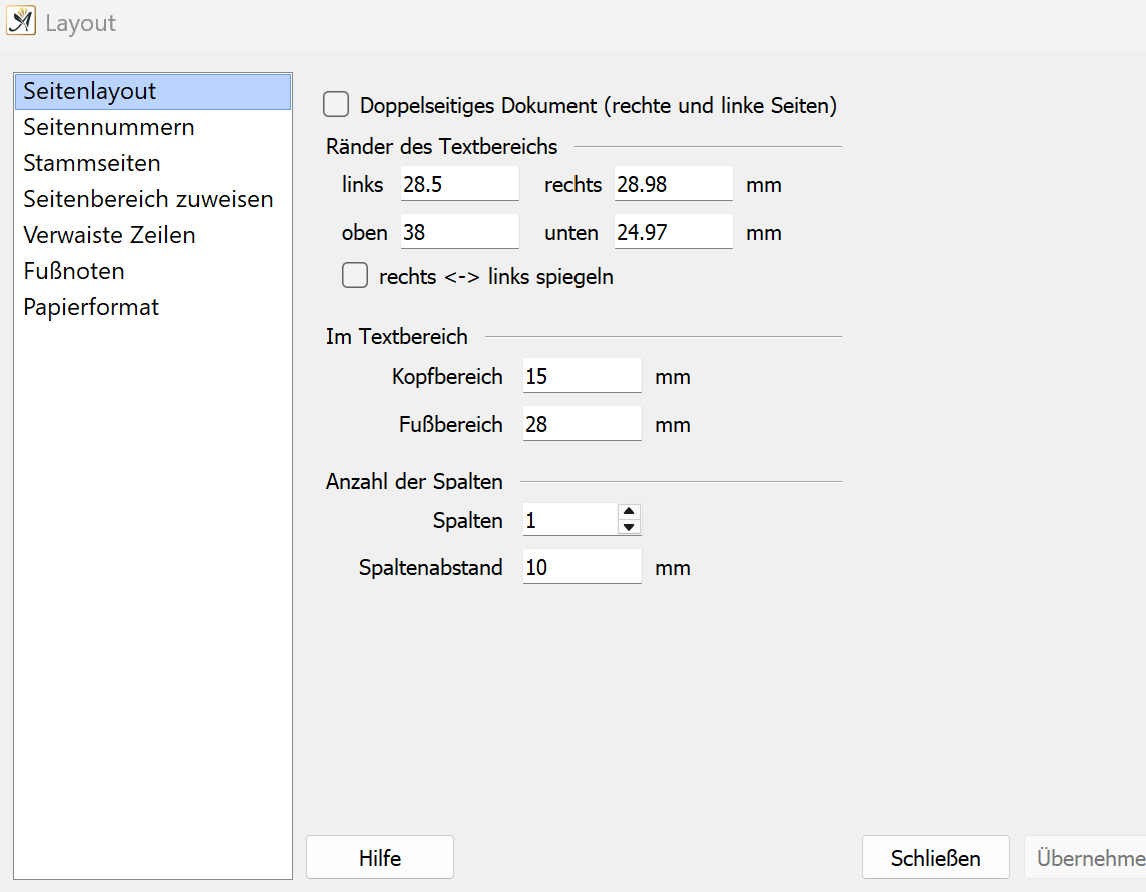Increase Spalten with up arrow
This screenshot has height=892, width=1146.
click(629, 511)
